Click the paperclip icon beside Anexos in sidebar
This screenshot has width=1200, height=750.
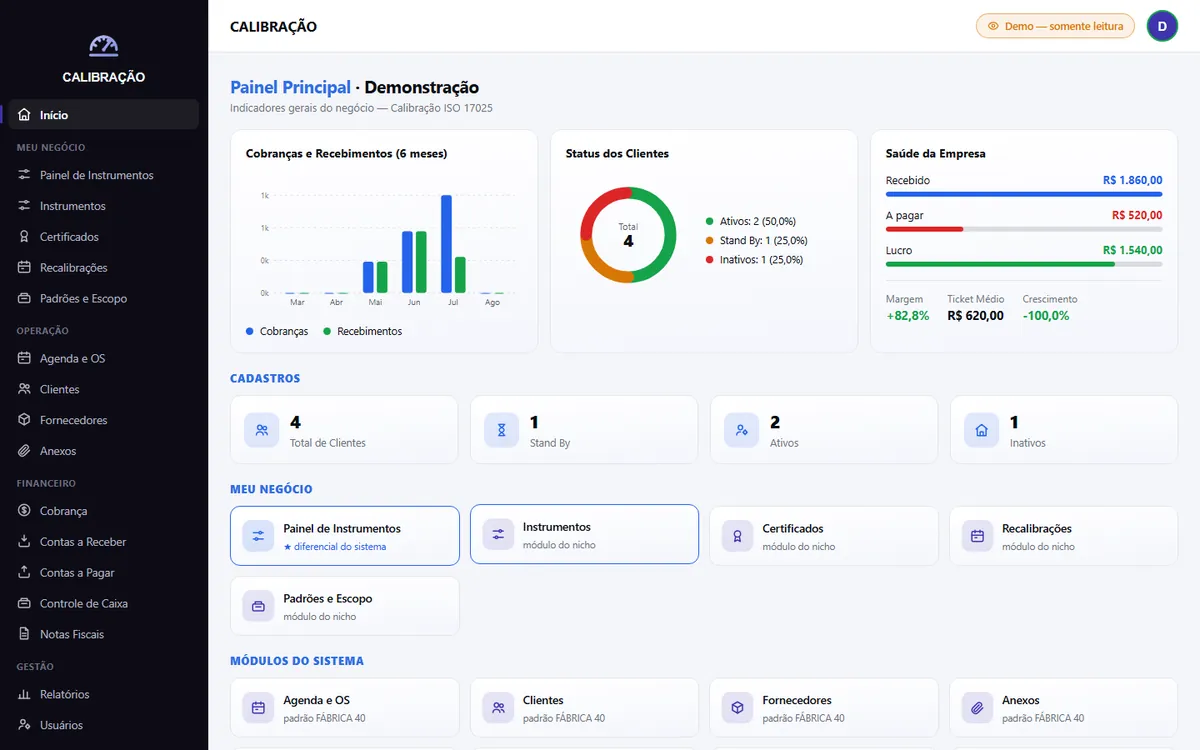coord(24,452)
